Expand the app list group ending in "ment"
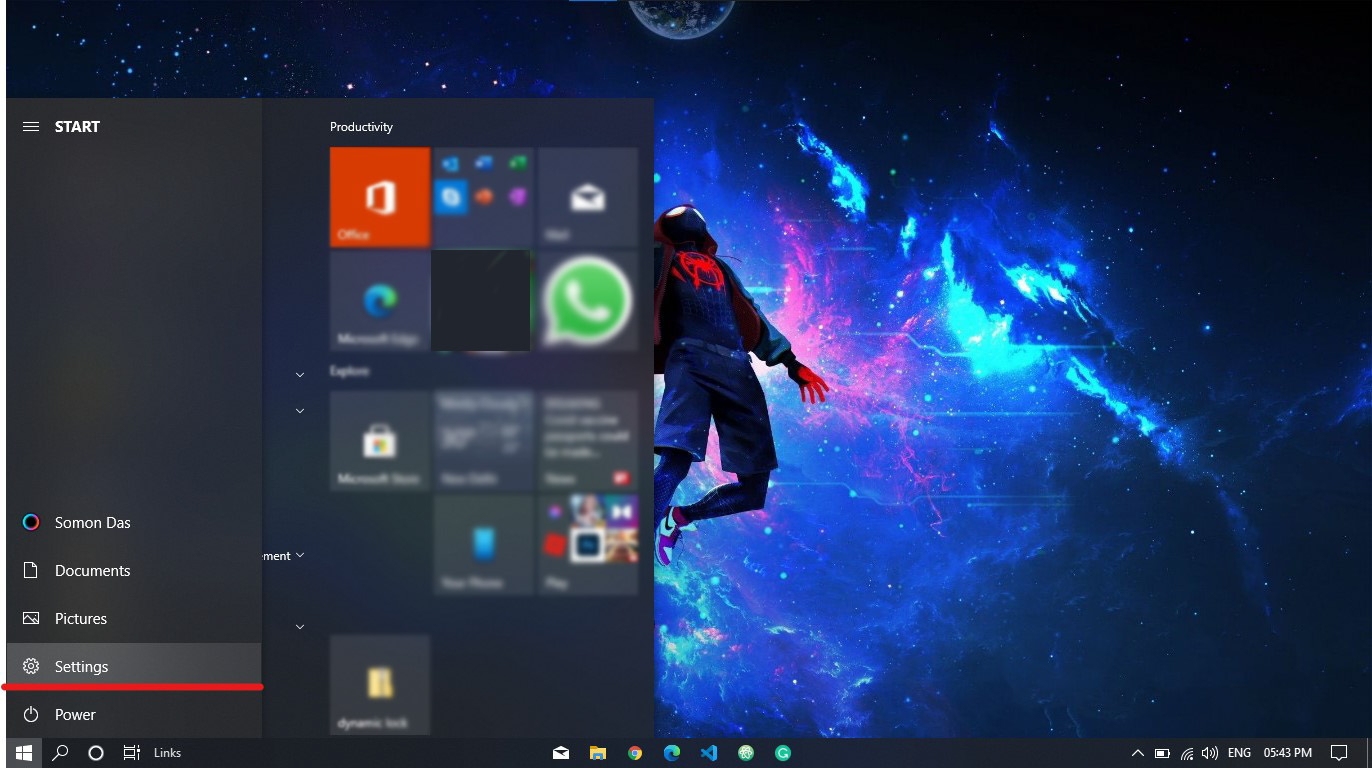Viewport: 1372px width, 768px height. (299, 556)
